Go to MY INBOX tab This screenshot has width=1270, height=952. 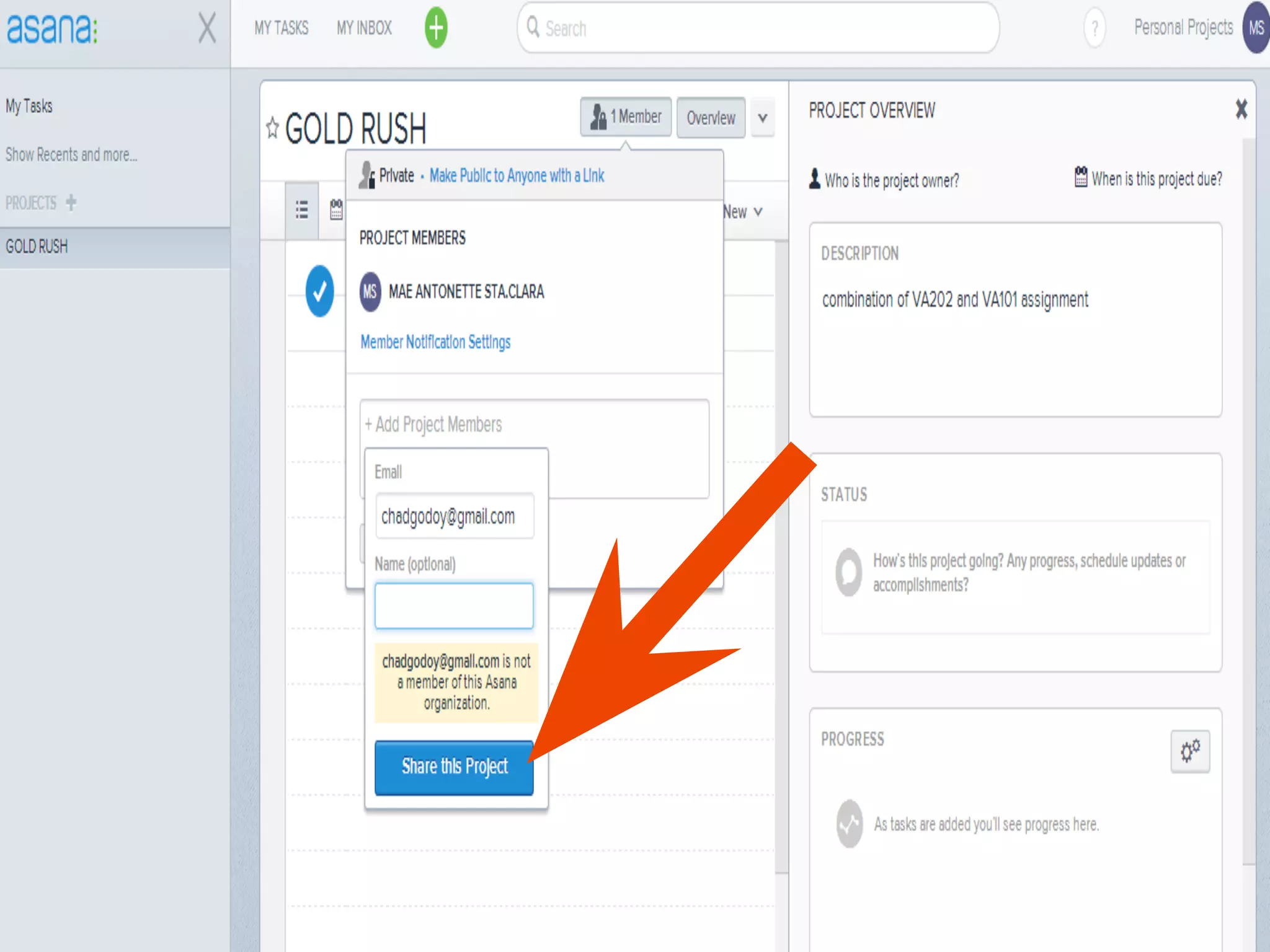tap(364, 28)
